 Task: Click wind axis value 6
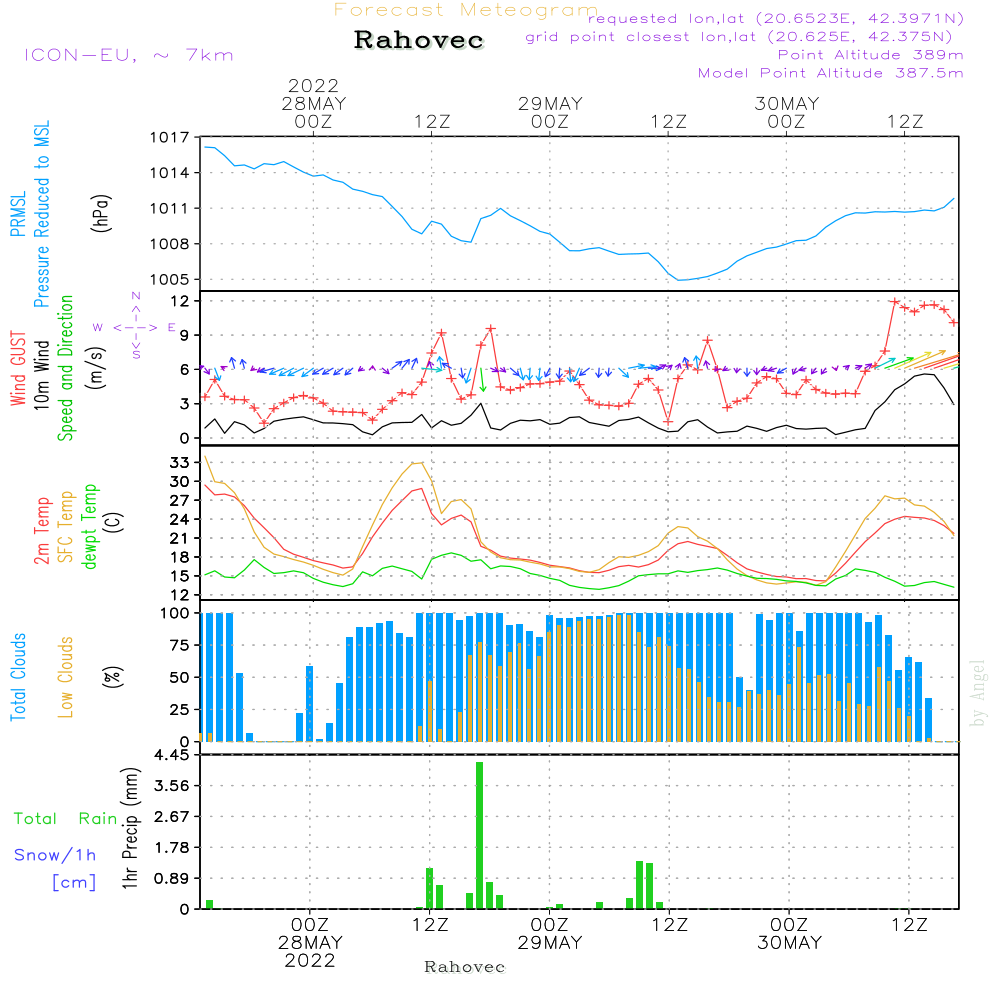pos(184,370)
